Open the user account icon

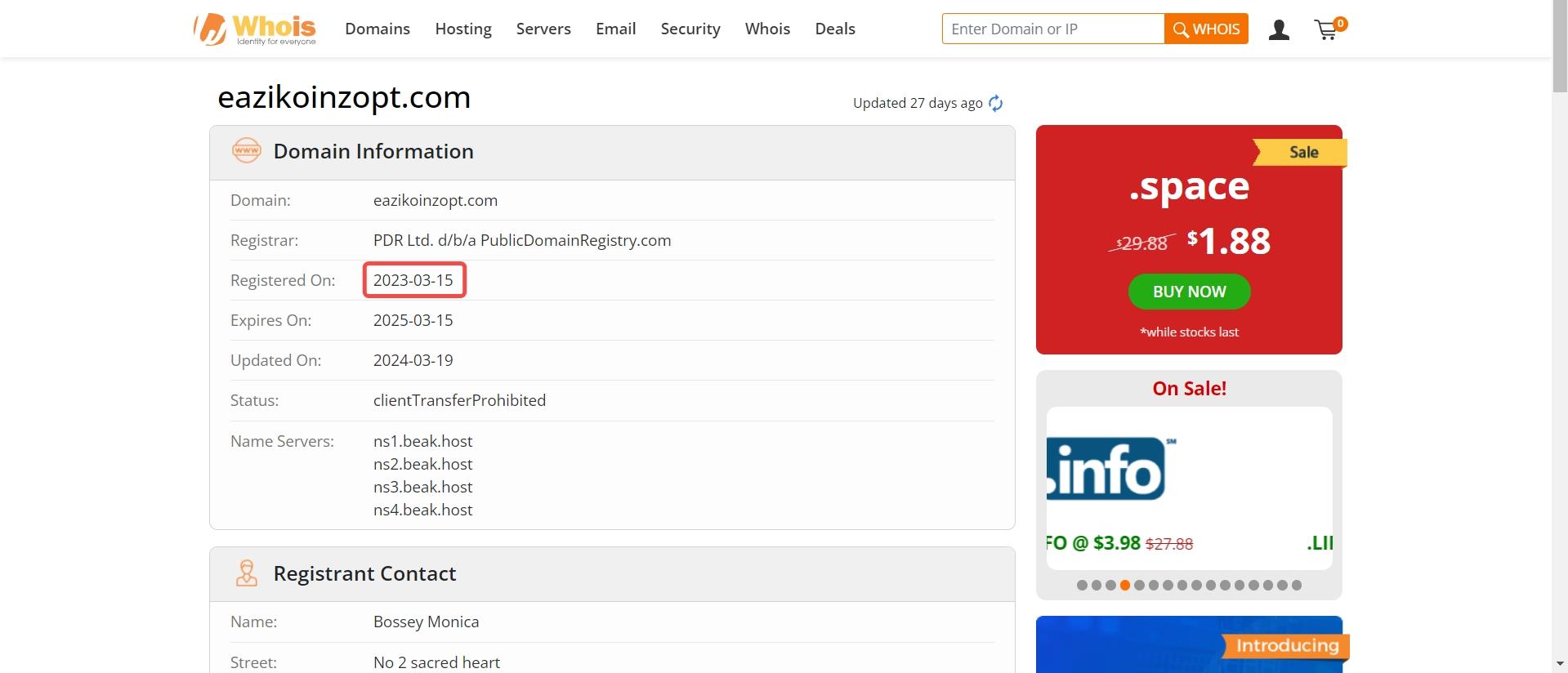(x=1279, y=30)
